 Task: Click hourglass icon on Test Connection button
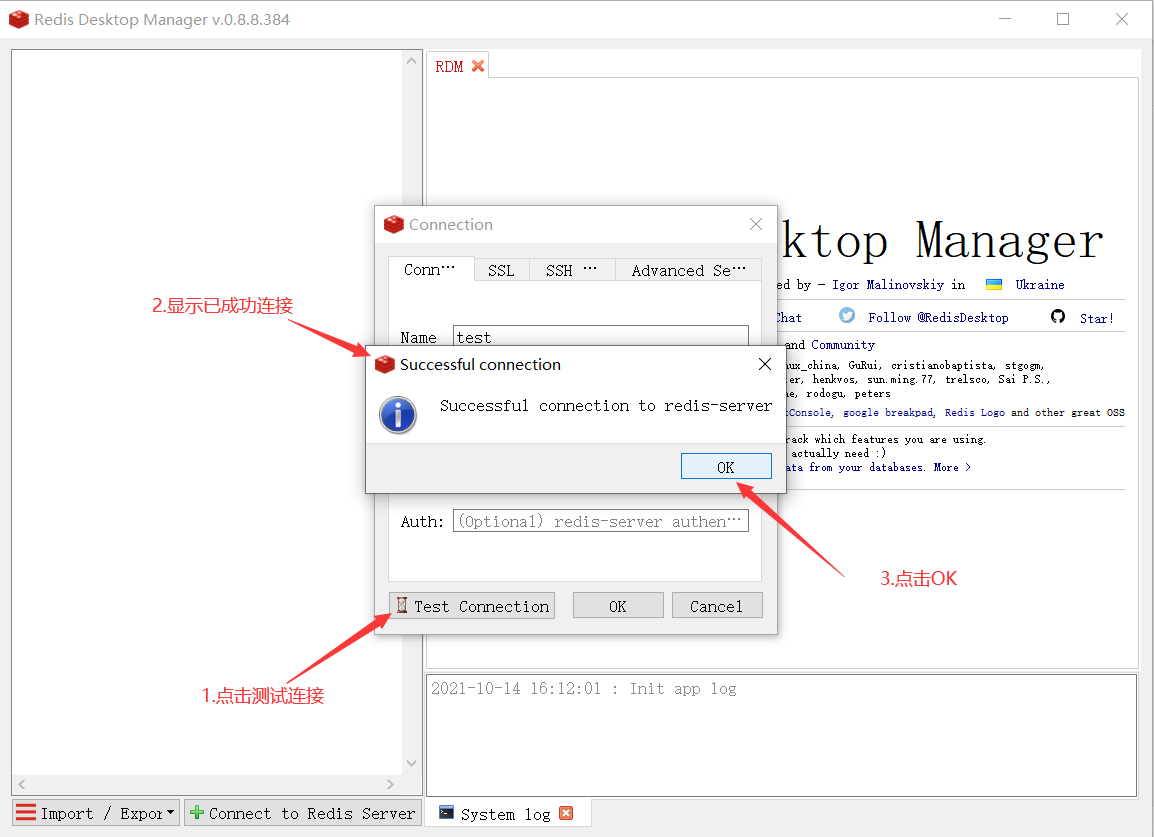(x=402, y=605)
